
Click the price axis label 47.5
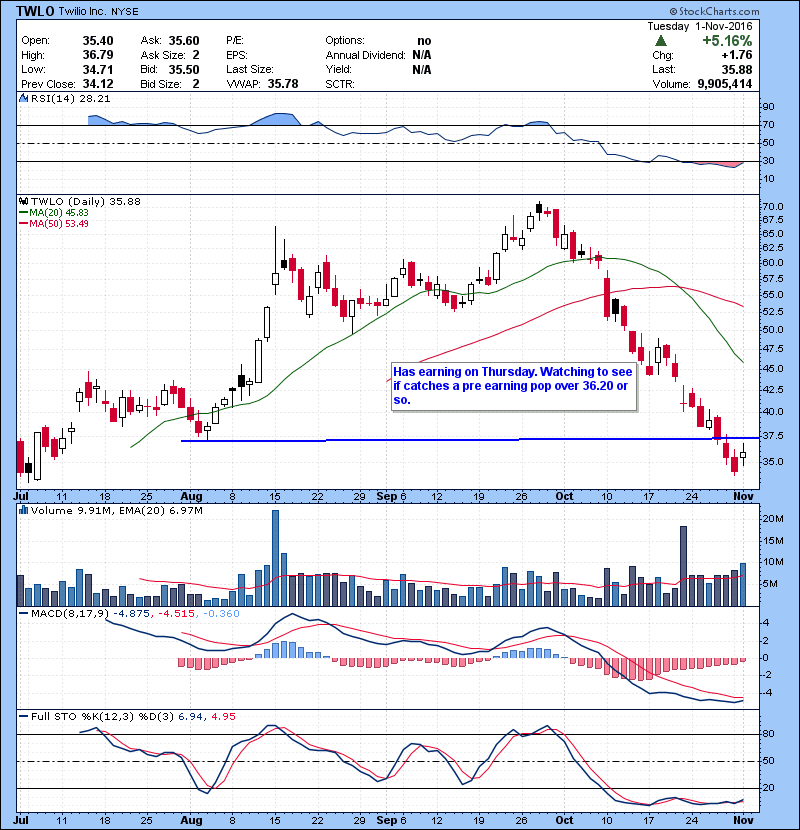(772, 349)
